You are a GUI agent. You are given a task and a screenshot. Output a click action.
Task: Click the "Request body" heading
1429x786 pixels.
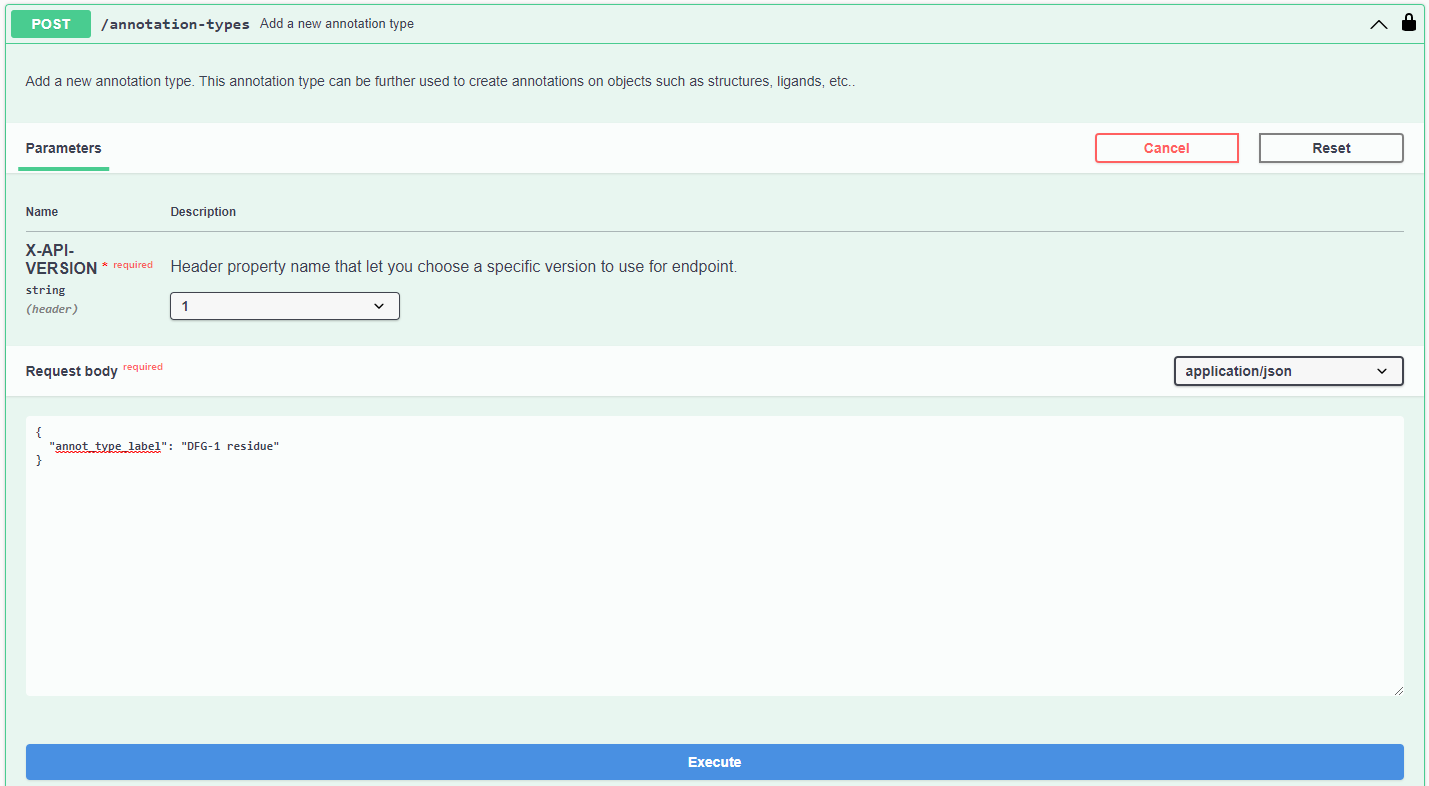[x=72, y=371]
